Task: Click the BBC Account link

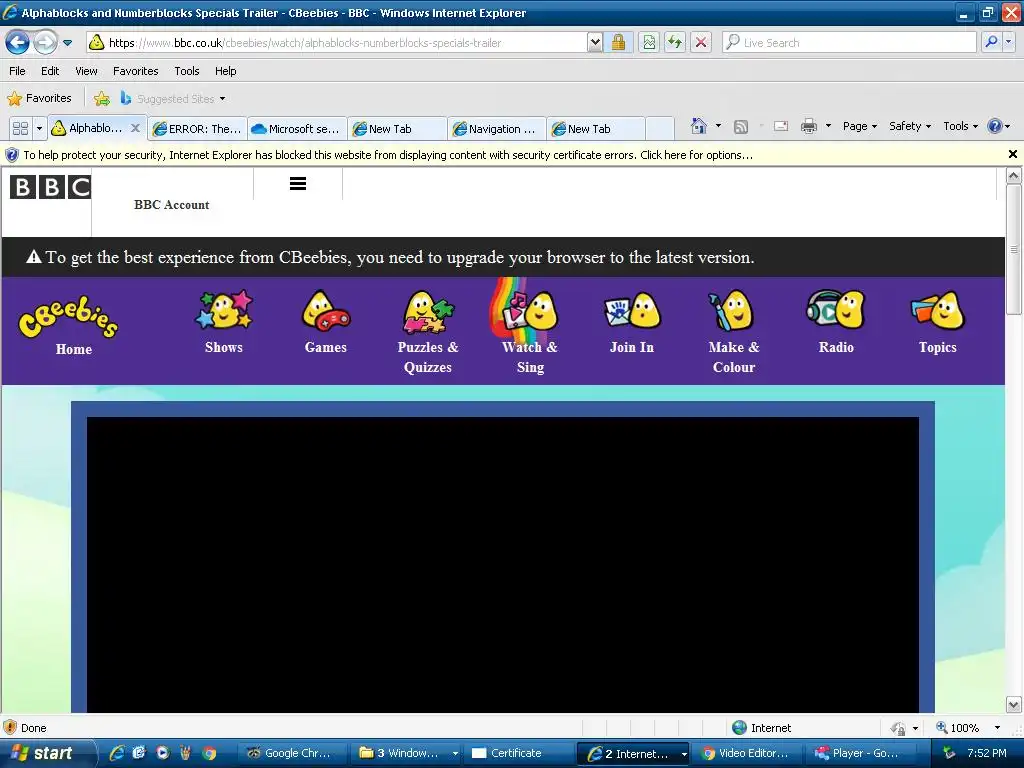Action: [172, 204]
